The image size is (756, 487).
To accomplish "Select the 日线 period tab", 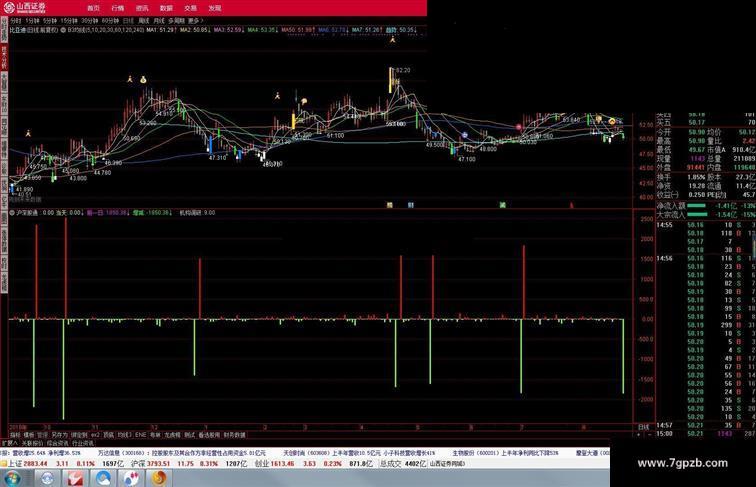I will pyautogui.click(x=128, y=21).
